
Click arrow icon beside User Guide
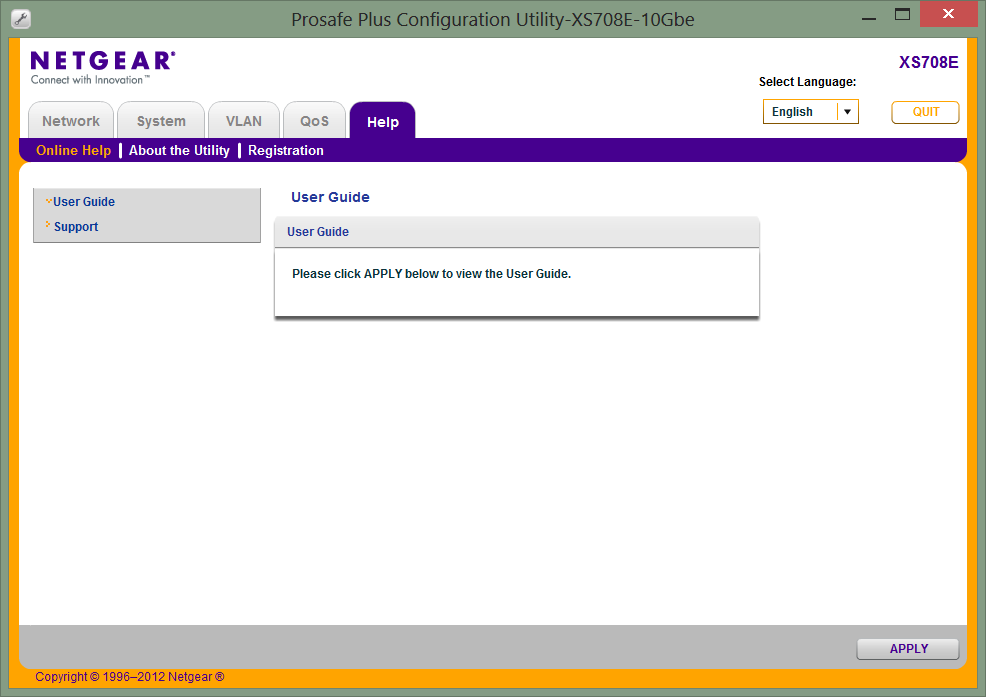click(x=48, y=201)
